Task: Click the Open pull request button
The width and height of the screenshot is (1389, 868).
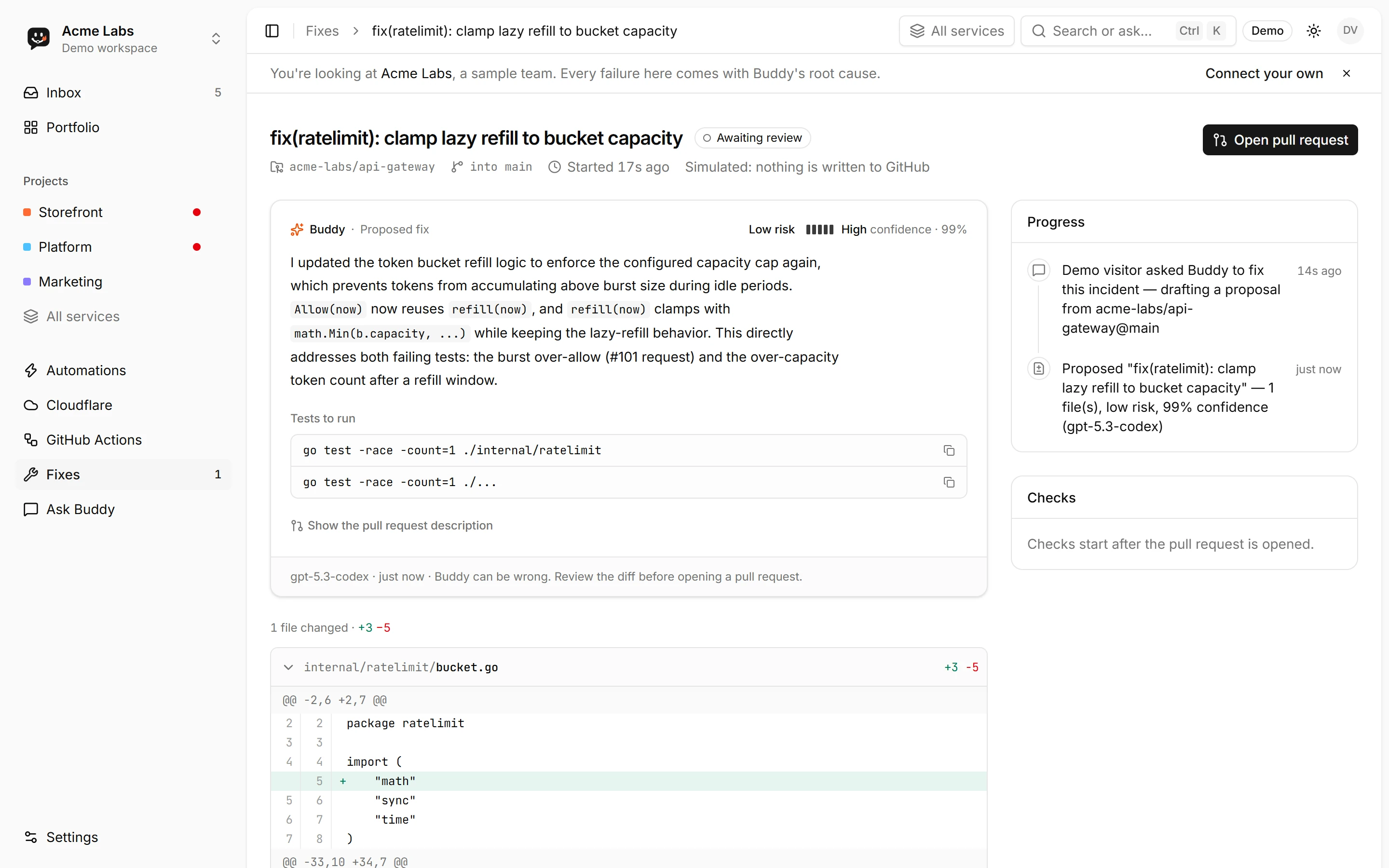Action: 1280,140
